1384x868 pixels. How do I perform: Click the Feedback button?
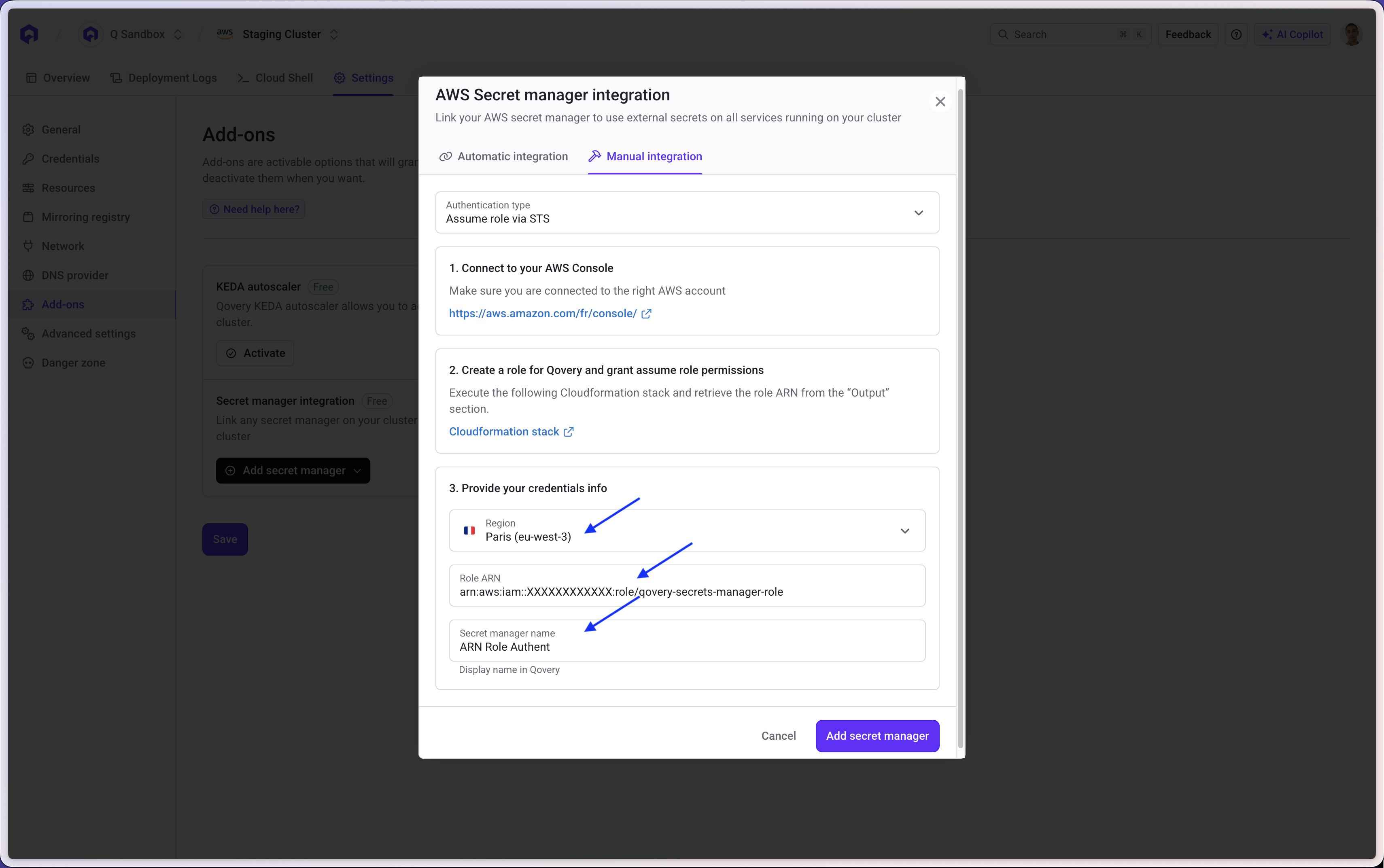tap(1188, 34)
